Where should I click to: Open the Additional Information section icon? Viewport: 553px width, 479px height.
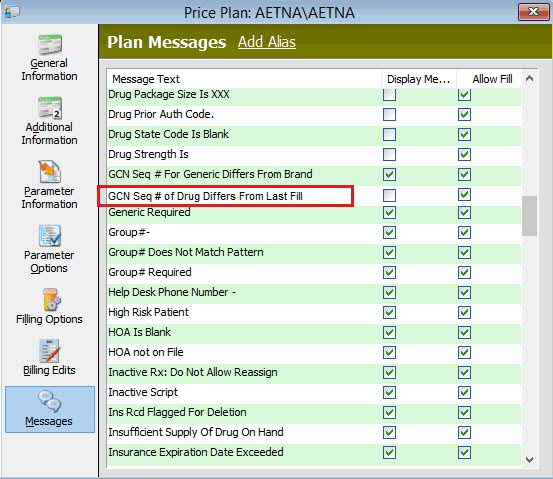point(50,108)
